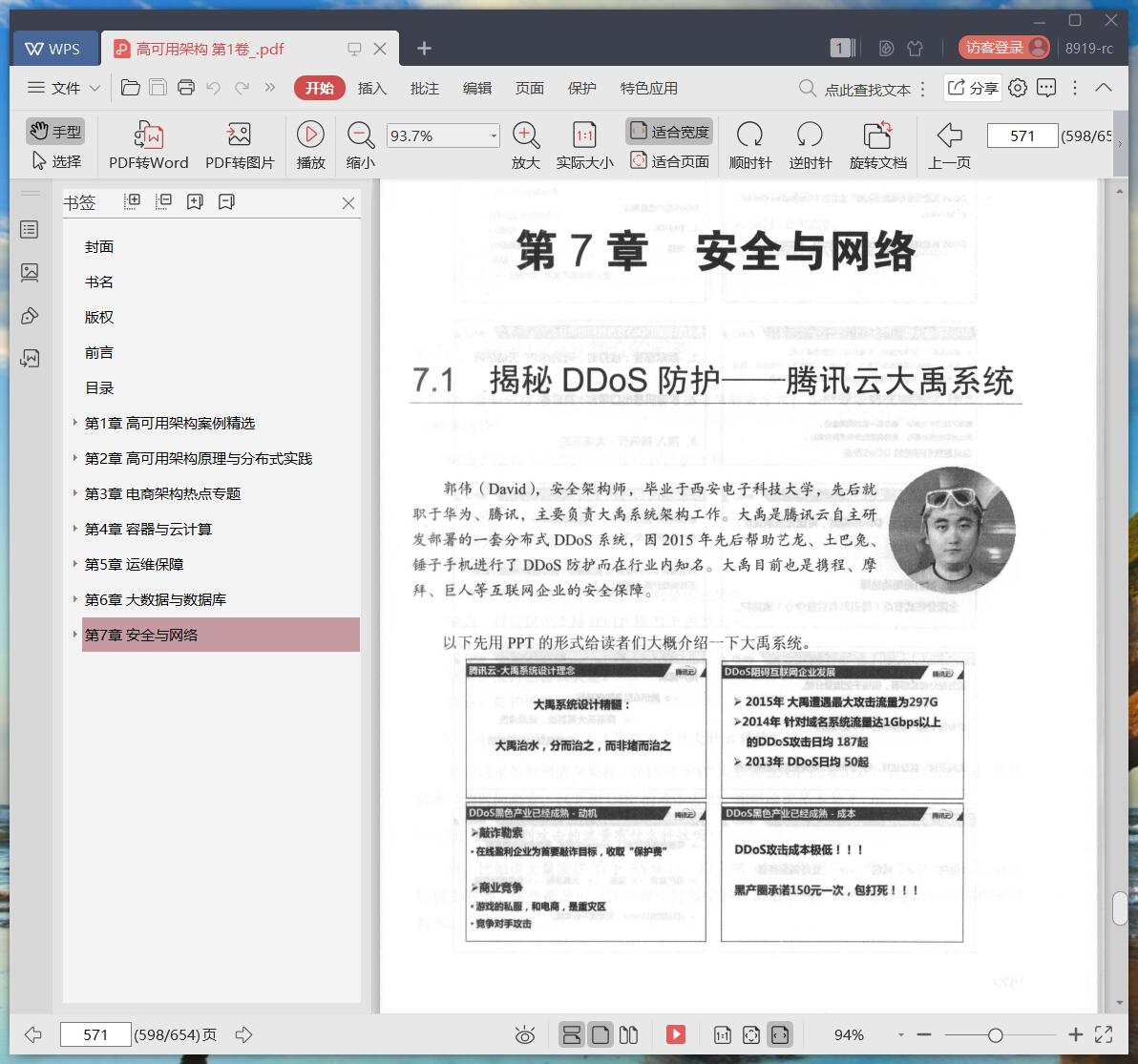
Task: Expand the 第2章 bookmark tree node
Action: 74,458
